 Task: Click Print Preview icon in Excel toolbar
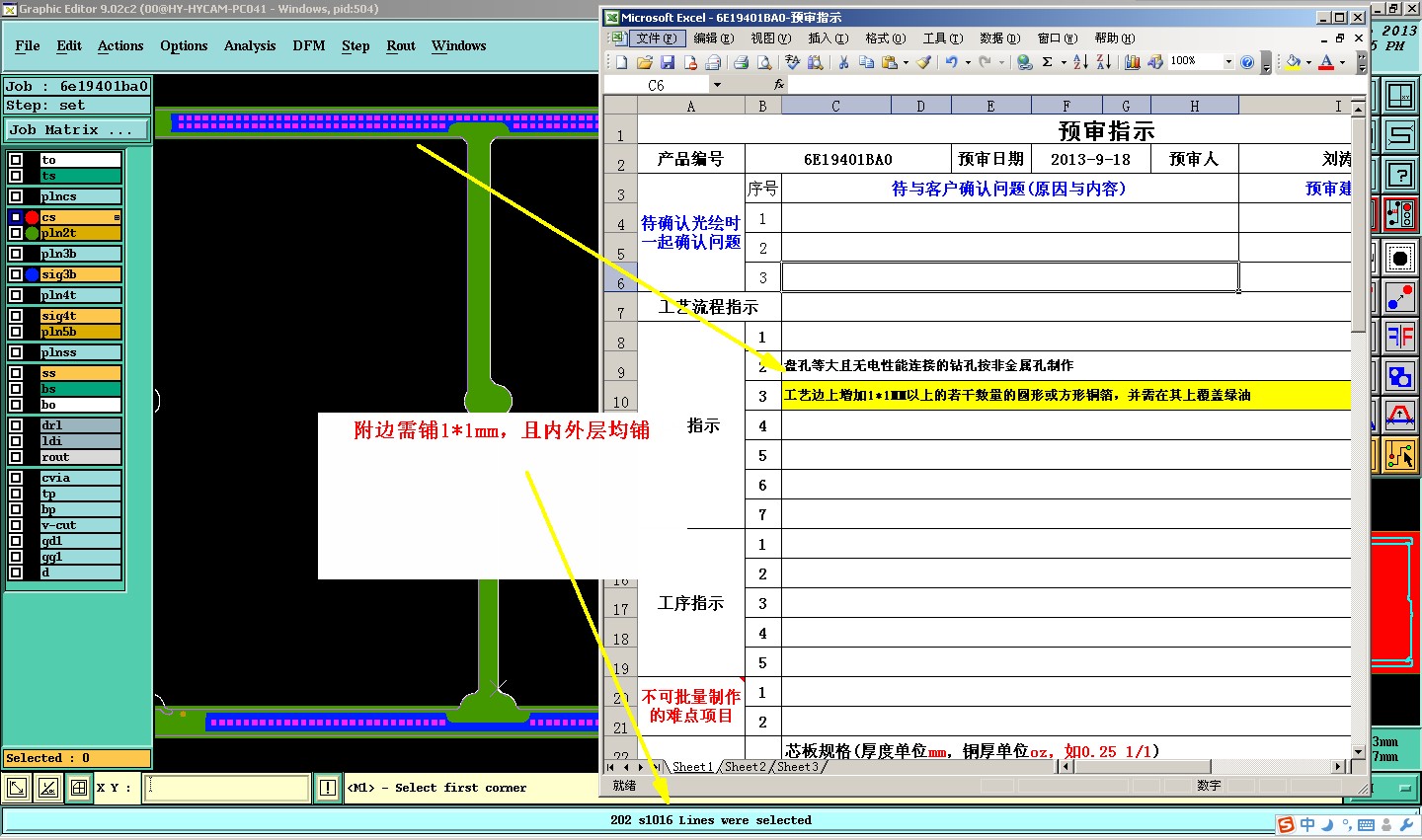pyautogui.click(x=763, y=62)
